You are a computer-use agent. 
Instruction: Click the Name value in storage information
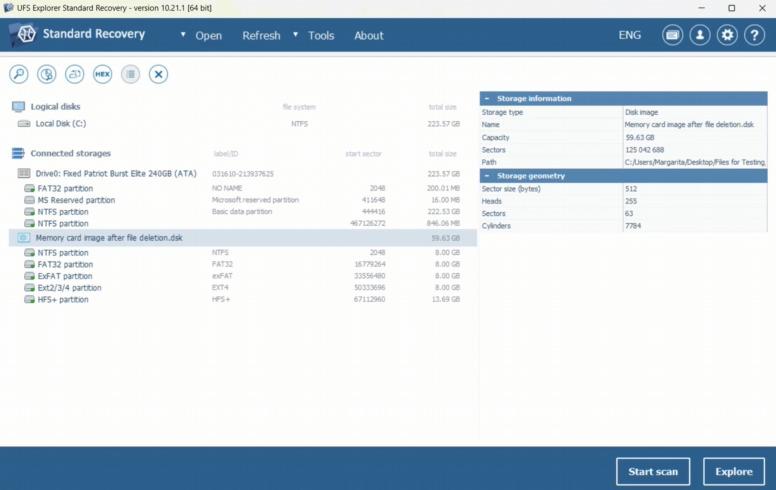[689, 125]
